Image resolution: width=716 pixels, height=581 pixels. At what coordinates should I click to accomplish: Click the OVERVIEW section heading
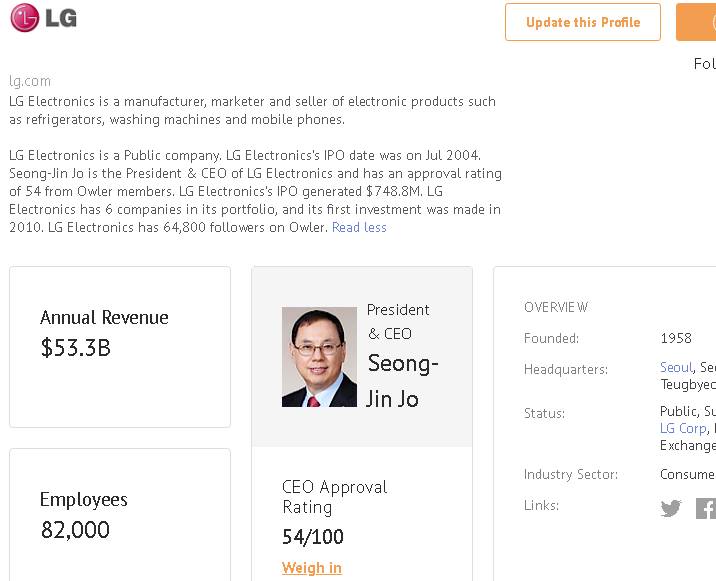click(556, 307)
